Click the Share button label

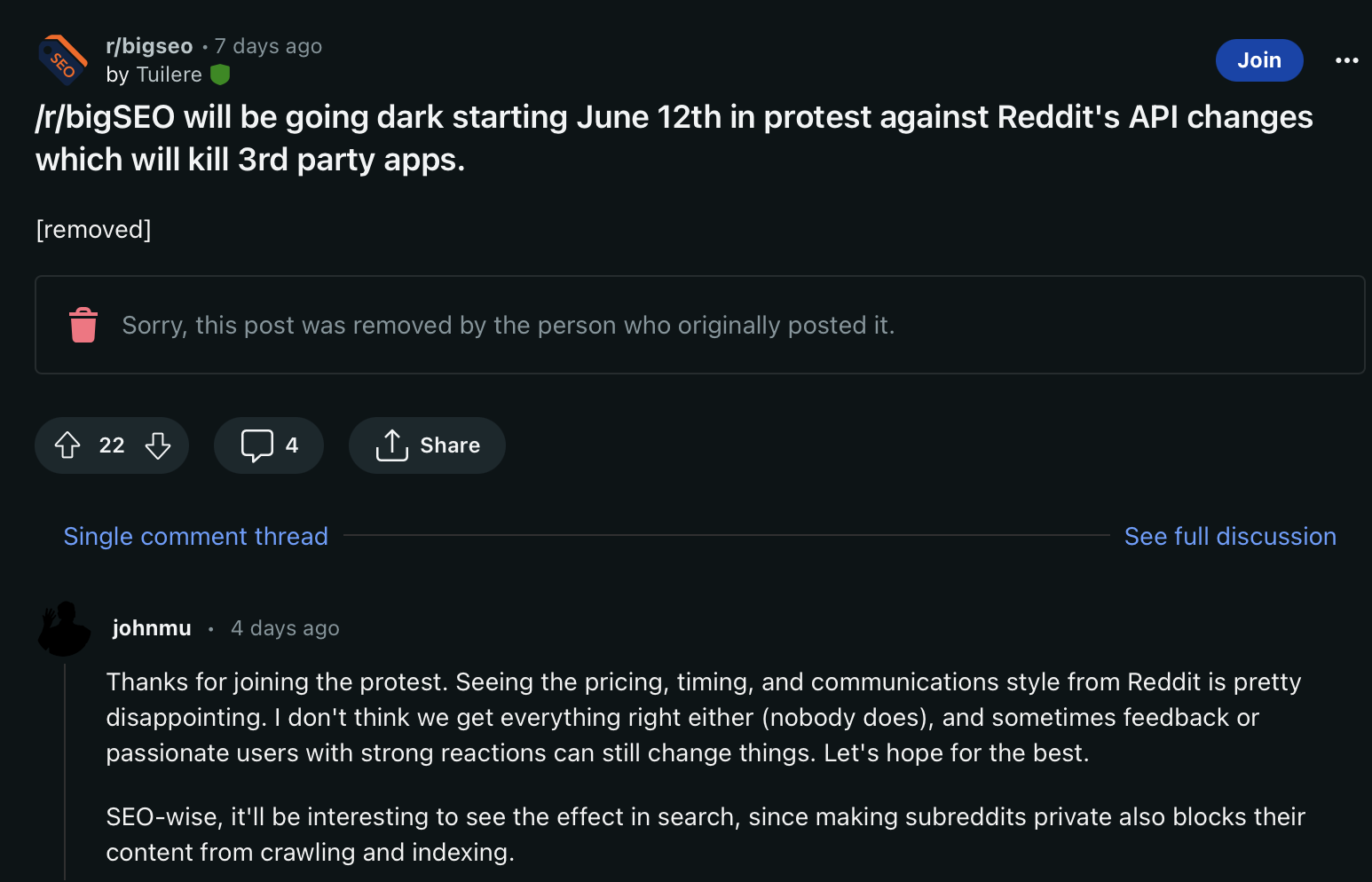[450, 445]
